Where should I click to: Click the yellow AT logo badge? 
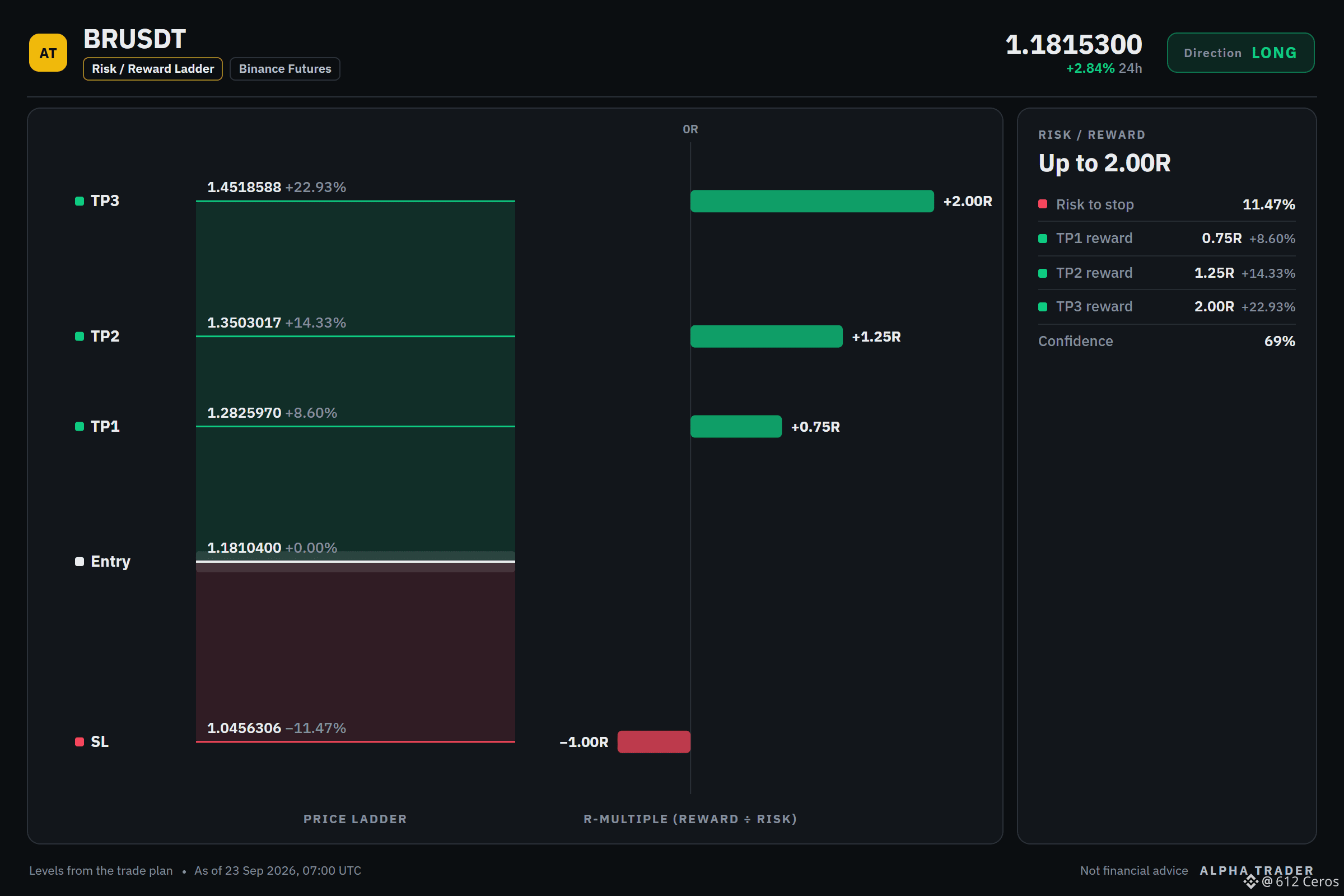coord(48,53)
